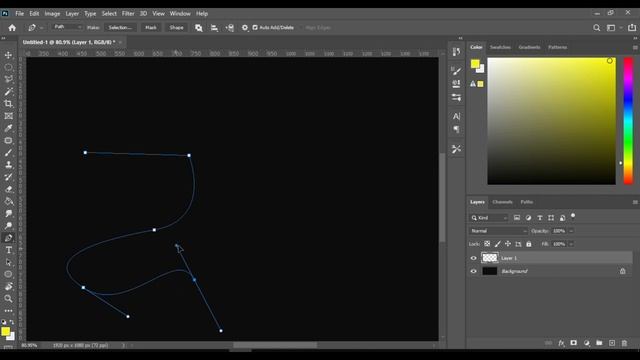Open the Filter menu

pyautogui.click(x=128, y=13)
